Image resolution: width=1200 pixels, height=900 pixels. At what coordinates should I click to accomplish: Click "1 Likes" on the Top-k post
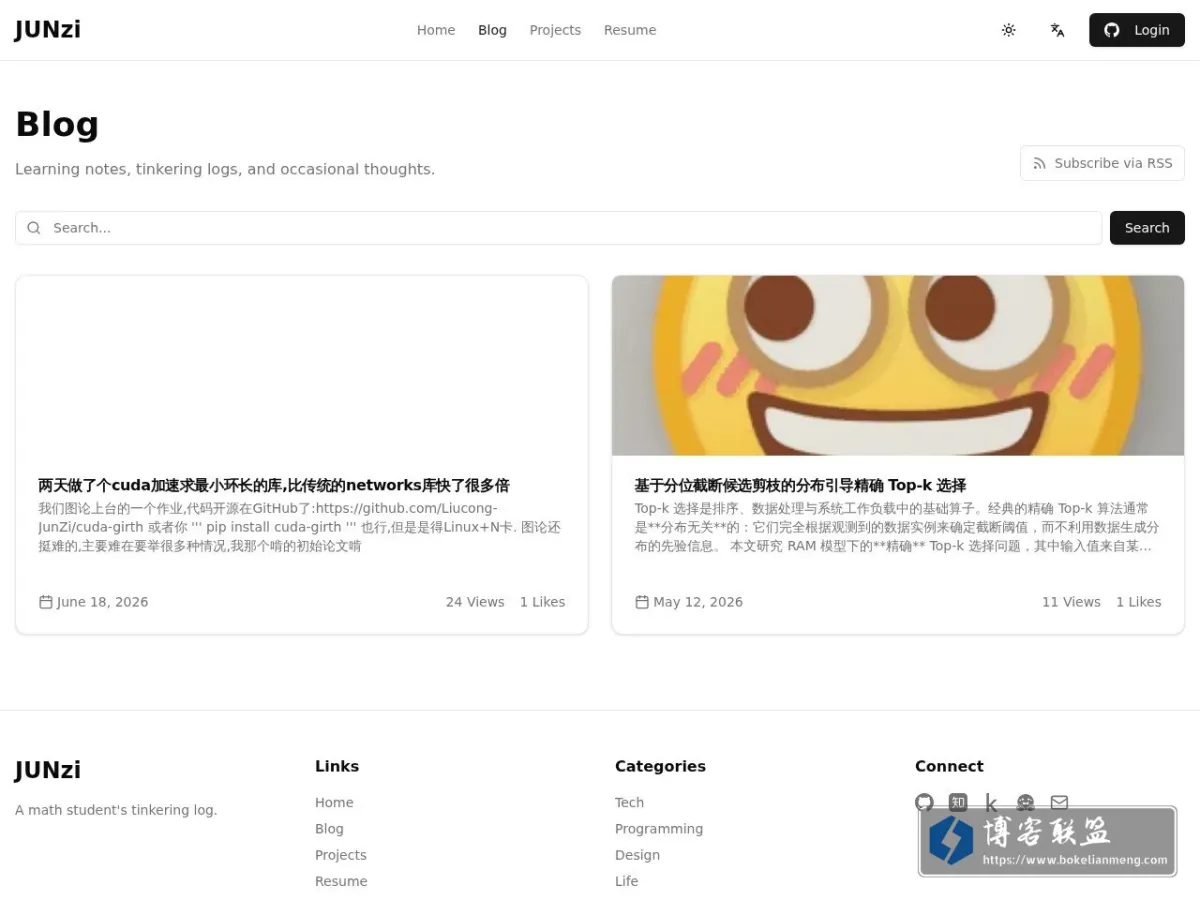(x=1138, y=602)
